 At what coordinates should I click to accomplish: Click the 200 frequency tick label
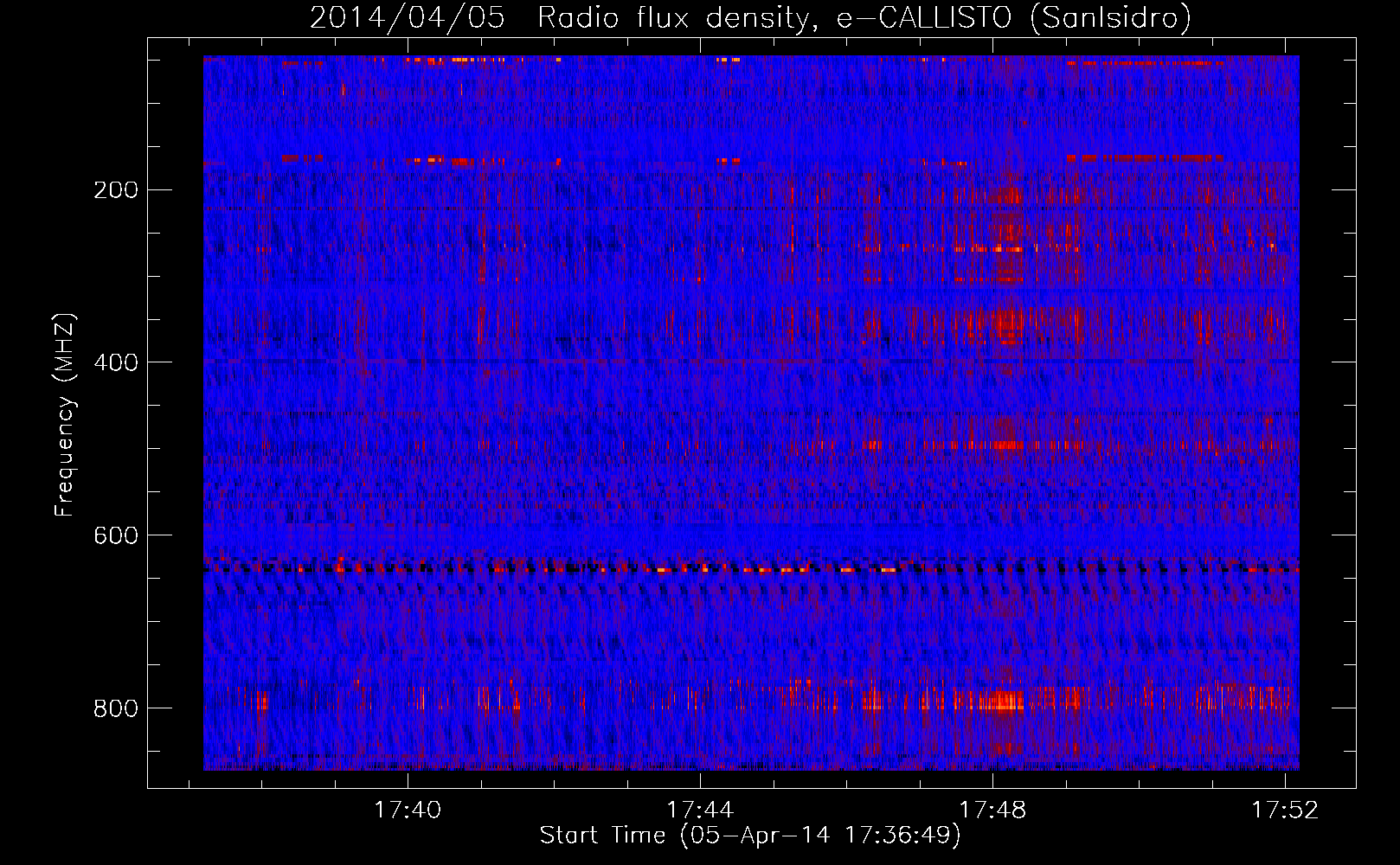coord(116,189)
